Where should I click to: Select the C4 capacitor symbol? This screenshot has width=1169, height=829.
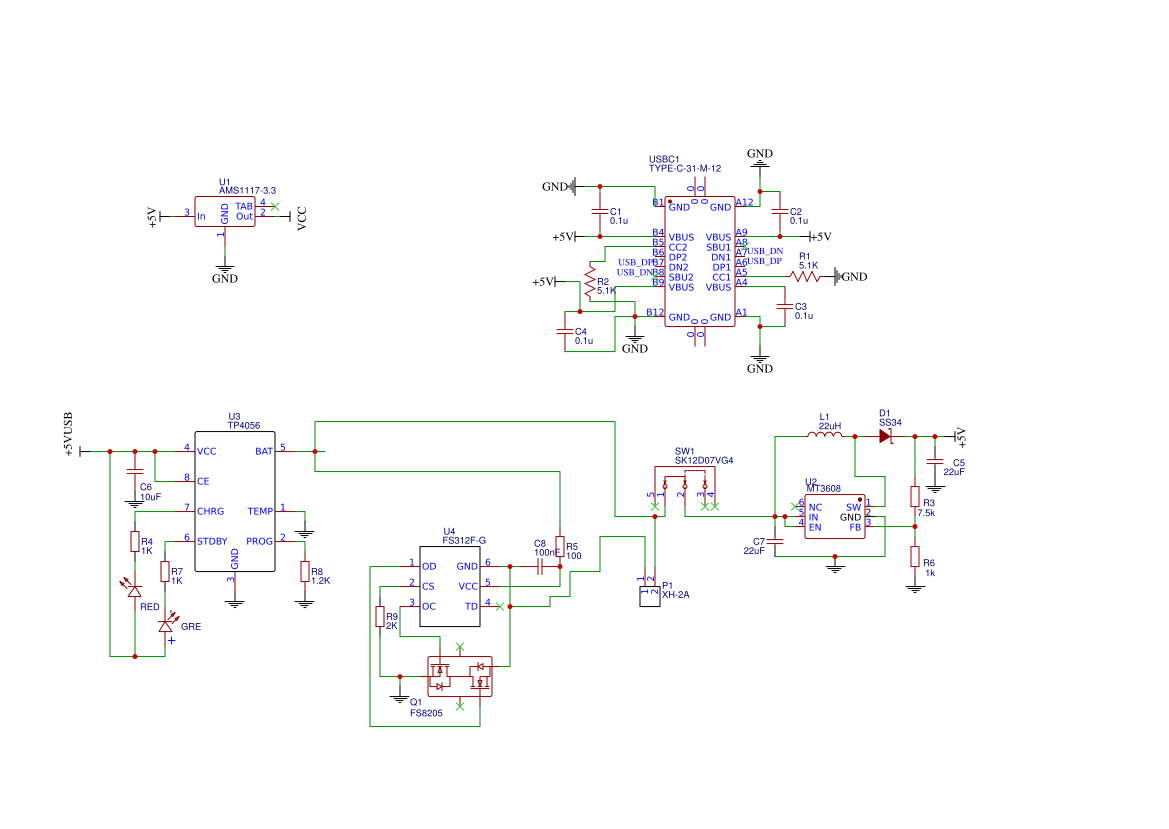(564, 330)
